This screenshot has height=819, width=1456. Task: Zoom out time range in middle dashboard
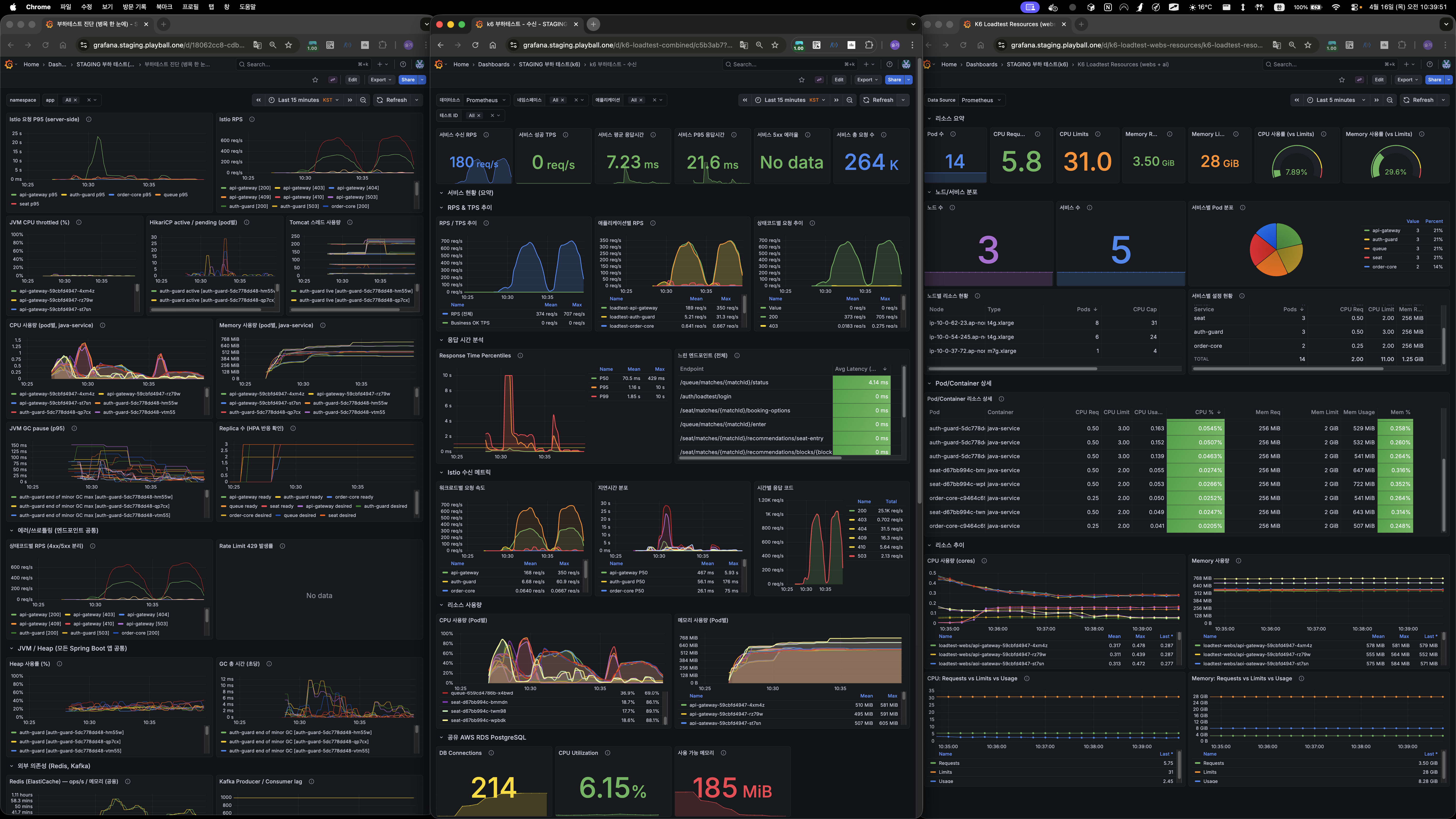click(849, 100)
